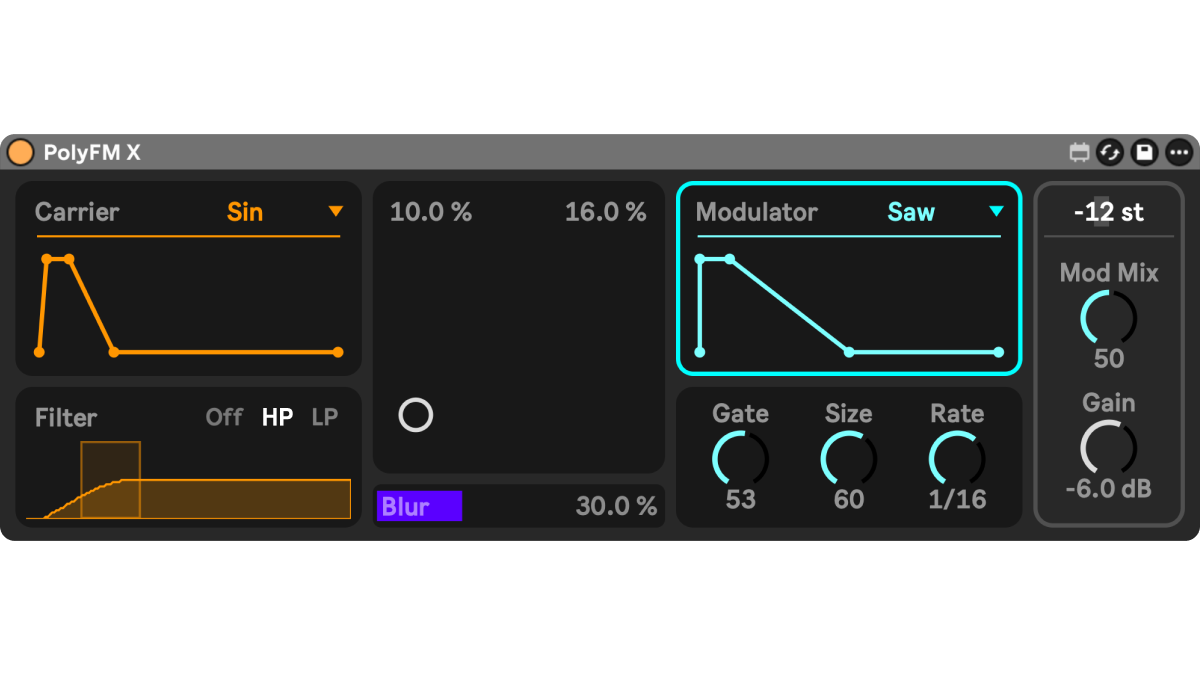
Task: Click the Mod Mix knob
Action: [1108, 318]
